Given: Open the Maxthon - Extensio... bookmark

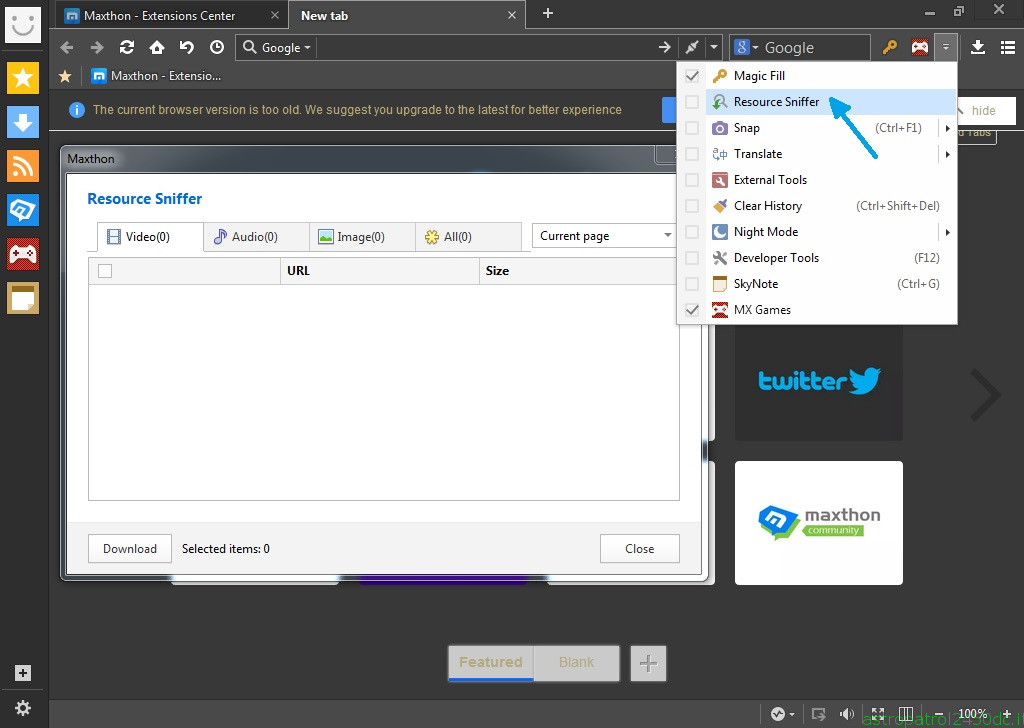Looking at the screenshot, I should click(156, 76).
